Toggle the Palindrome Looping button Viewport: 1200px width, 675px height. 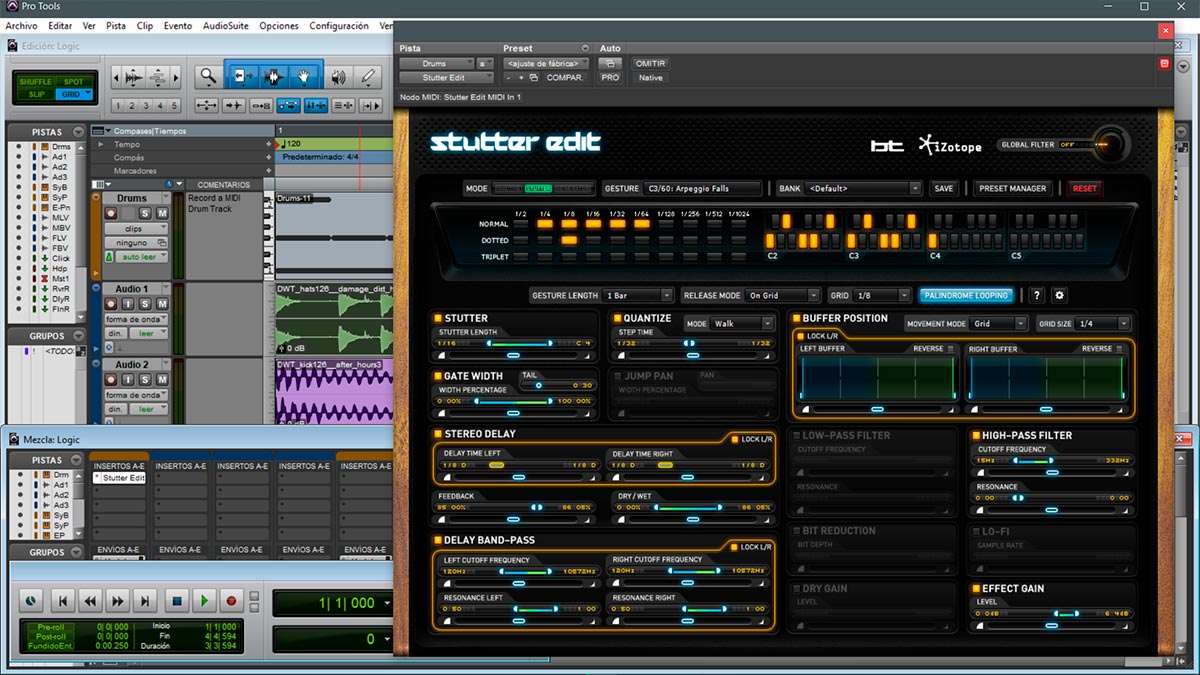(x=966, y=295)
